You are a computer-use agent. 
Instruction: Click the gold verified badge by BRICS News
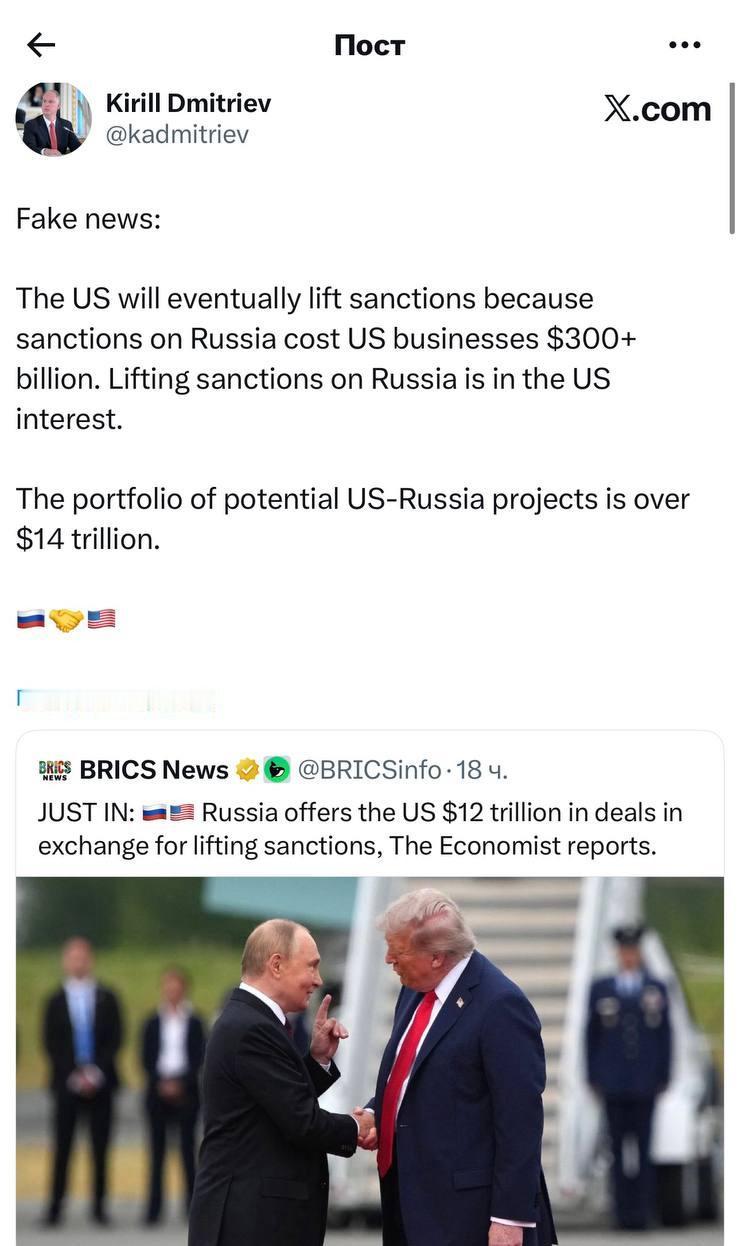[247, 770]
